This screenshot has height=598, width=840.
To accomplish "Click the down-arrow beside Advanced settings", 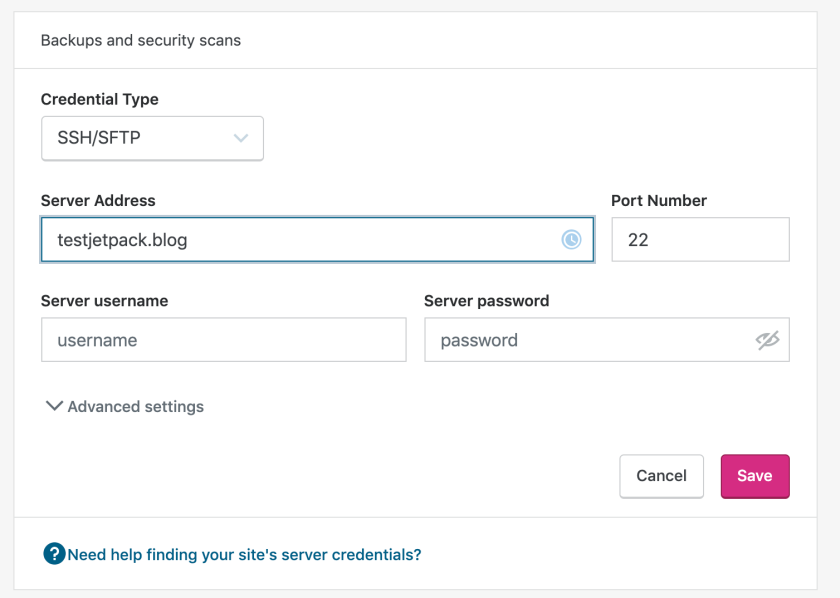I will (x=54, y=406).
